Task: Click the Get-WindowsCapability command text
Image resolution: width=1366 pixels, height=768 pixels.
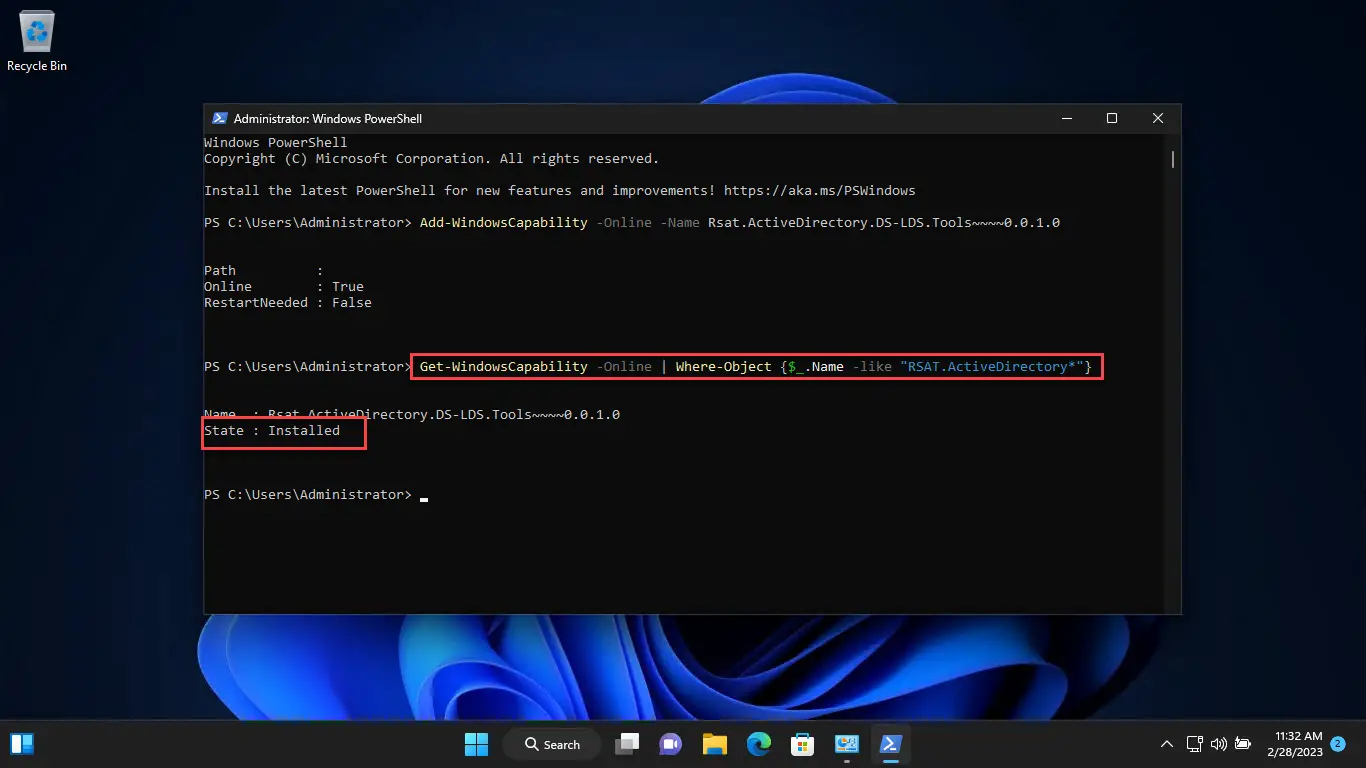Action: (504, 366)
